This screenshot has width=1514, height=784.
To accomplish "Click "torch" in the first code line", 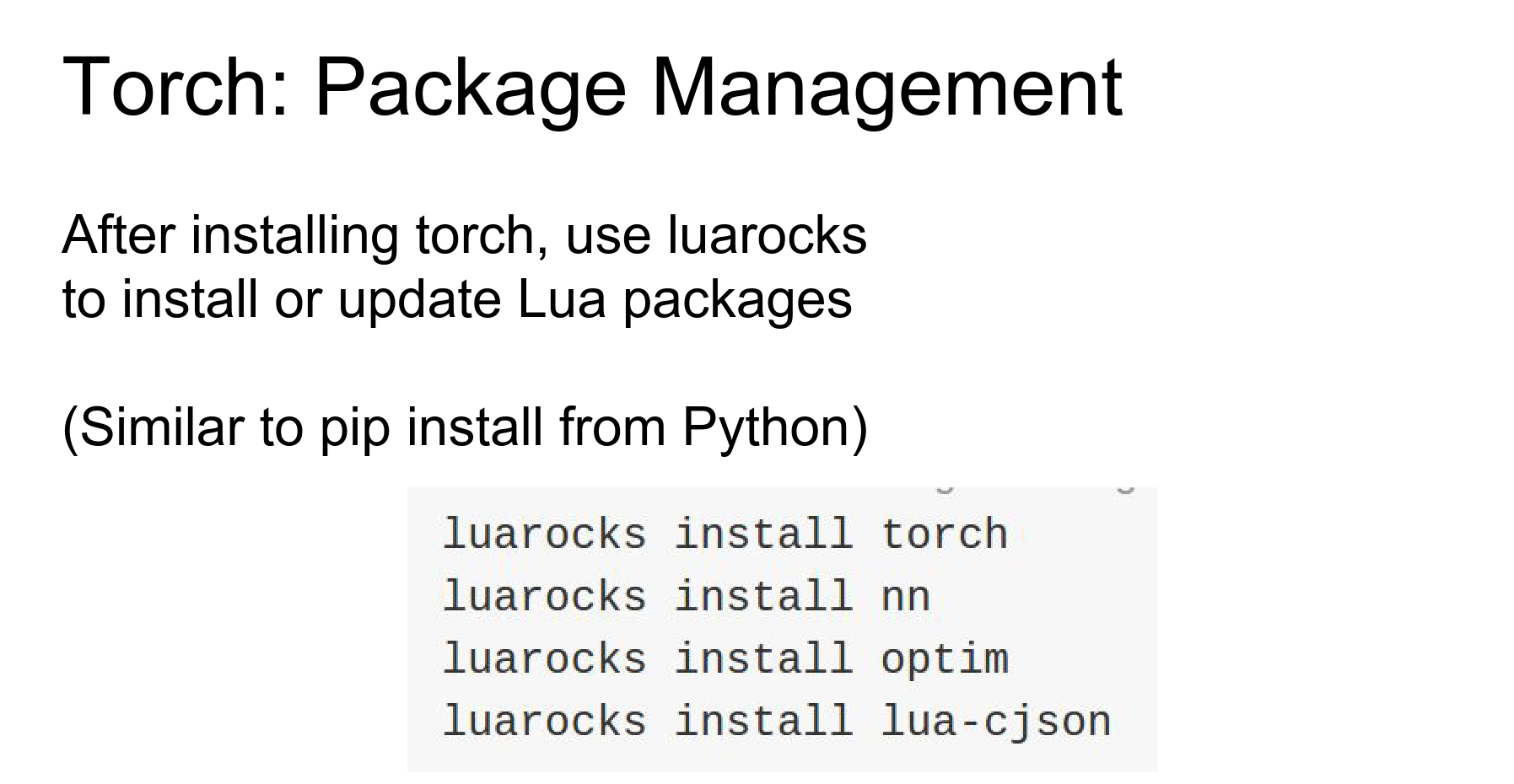I will (944, 534).
